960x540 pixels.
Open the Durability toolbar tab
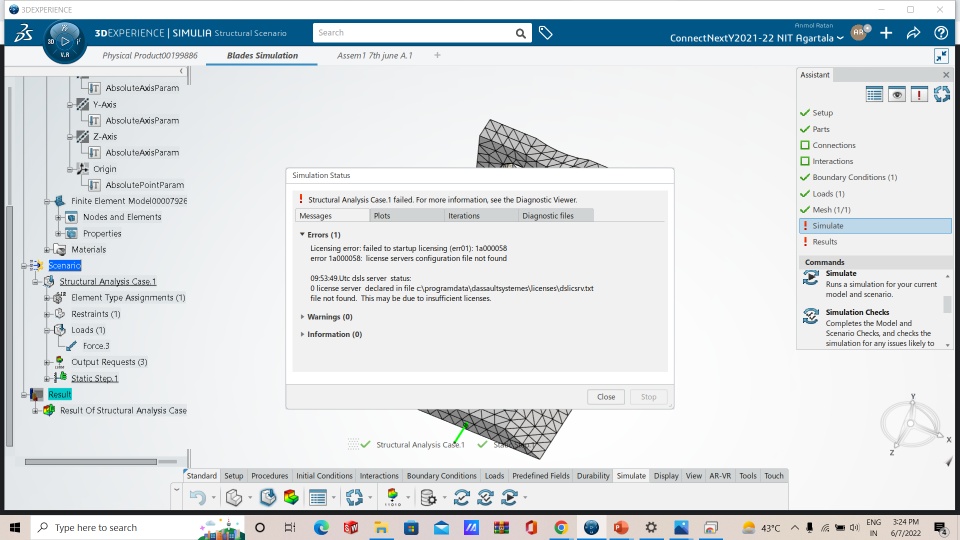(x=593, y=476)
